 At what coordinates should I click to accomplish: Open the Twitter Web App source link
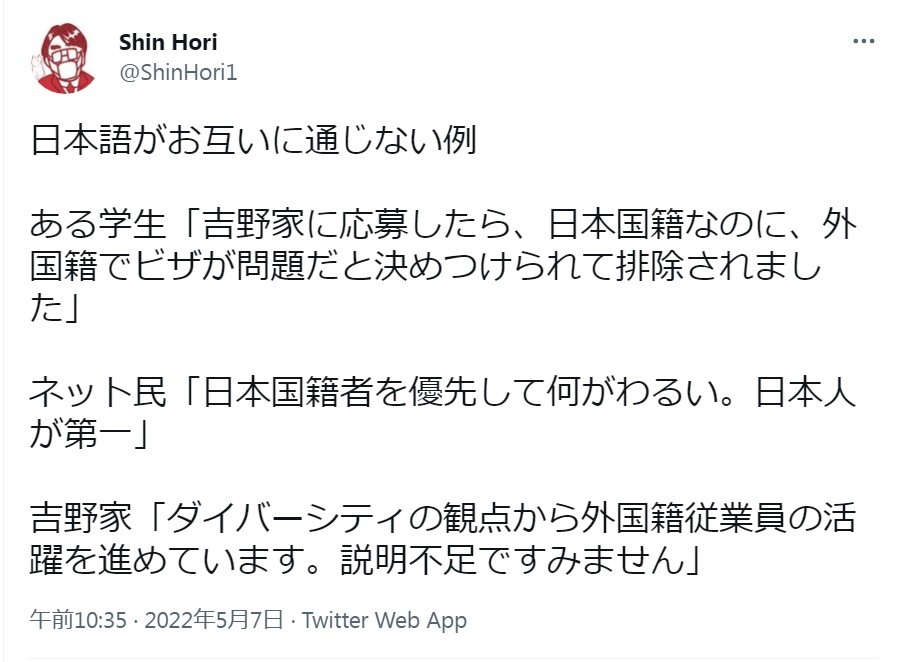pos(384,620)
